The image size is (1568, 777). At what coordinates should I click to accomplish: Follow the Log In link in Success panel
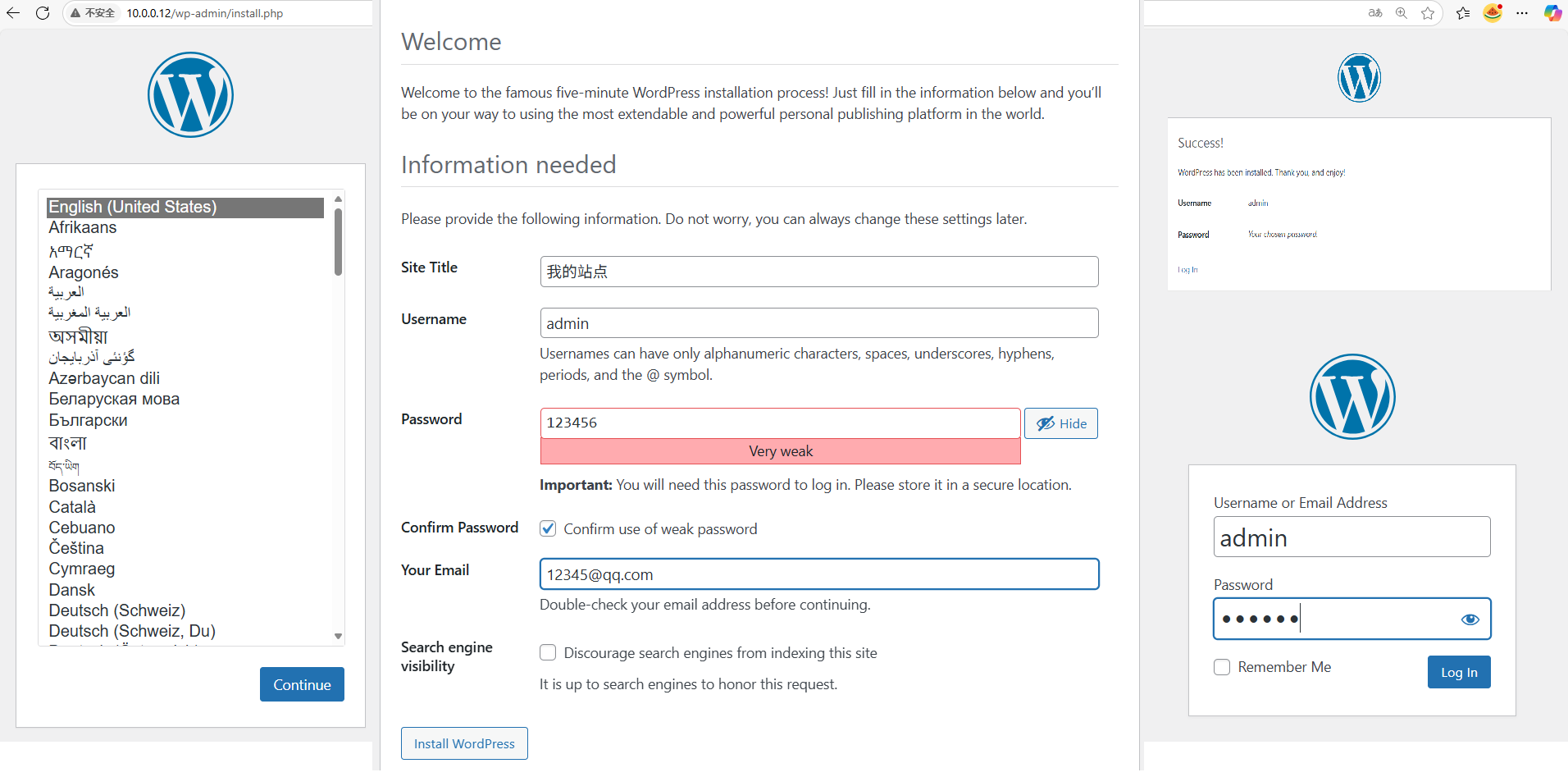[x=1187, y=270]
